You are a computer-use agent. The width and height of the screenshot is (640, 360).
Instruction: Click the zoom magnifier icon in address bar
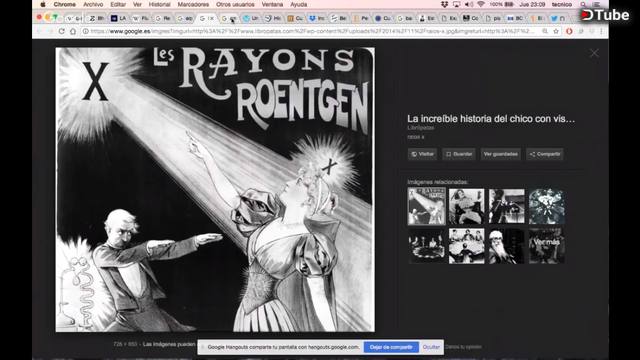click(x=545, y=31)
